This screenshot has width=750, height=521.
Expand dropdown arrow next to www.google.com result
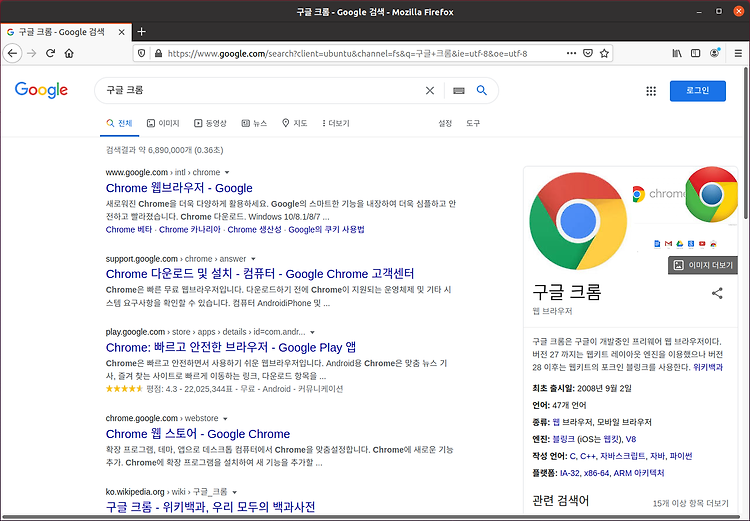click(227, 173)
